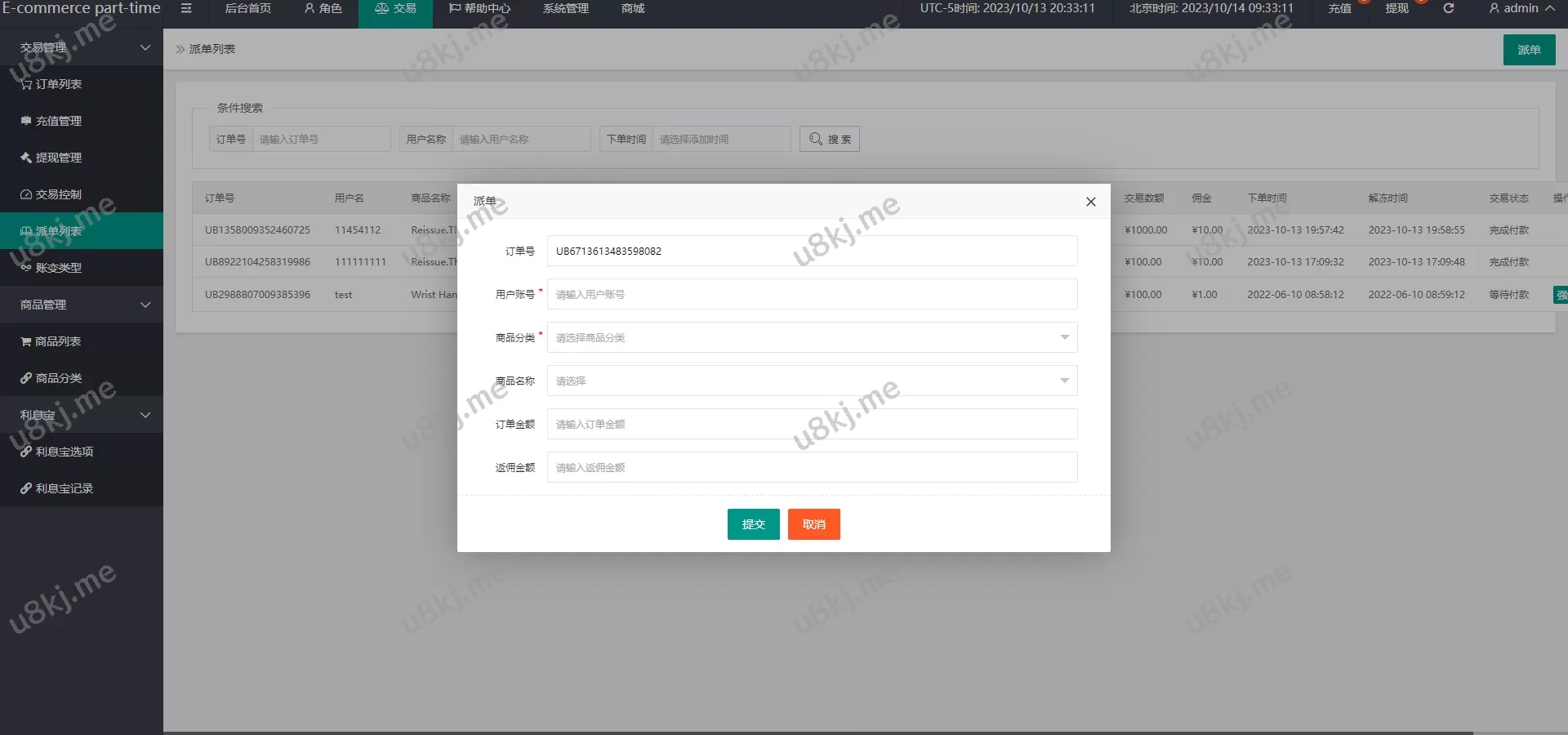Image resolution: width=1568 pixels, height=735 pixels.
Task: Close the 派单 dialog with X
Action: (x=1090, y=202)
